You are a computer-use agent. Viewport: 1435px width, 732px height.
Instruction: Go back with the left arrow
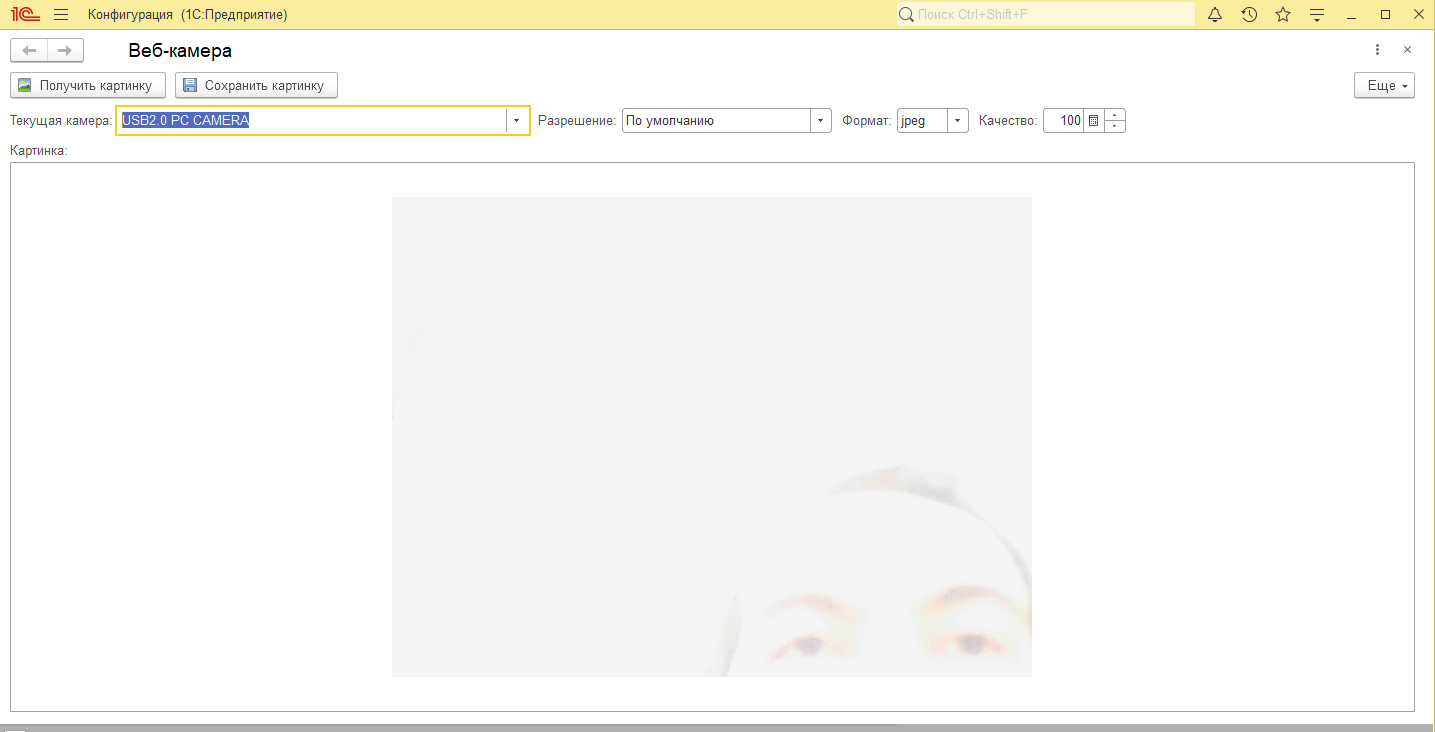click(29, 50)
